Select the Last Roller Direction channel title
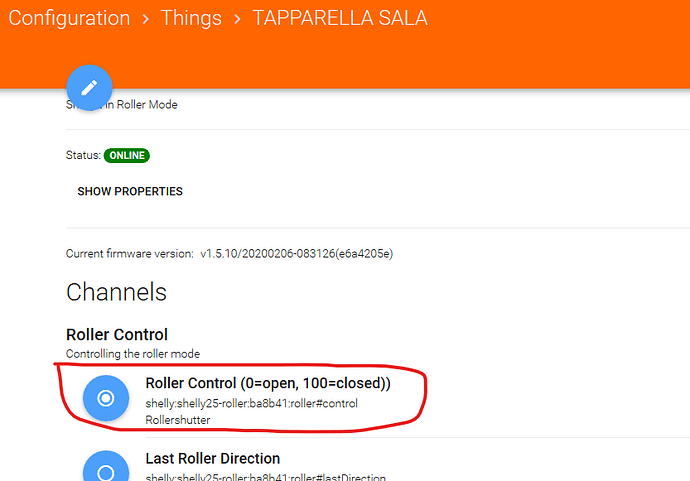The image size is (690, 481). [212, 458]
